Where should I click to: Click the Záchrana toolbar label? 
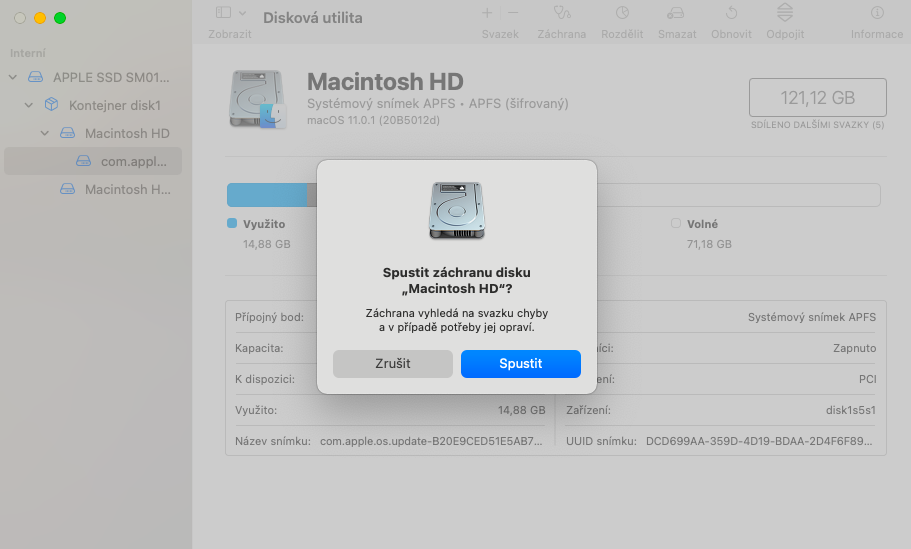click(x=561, y=34)
